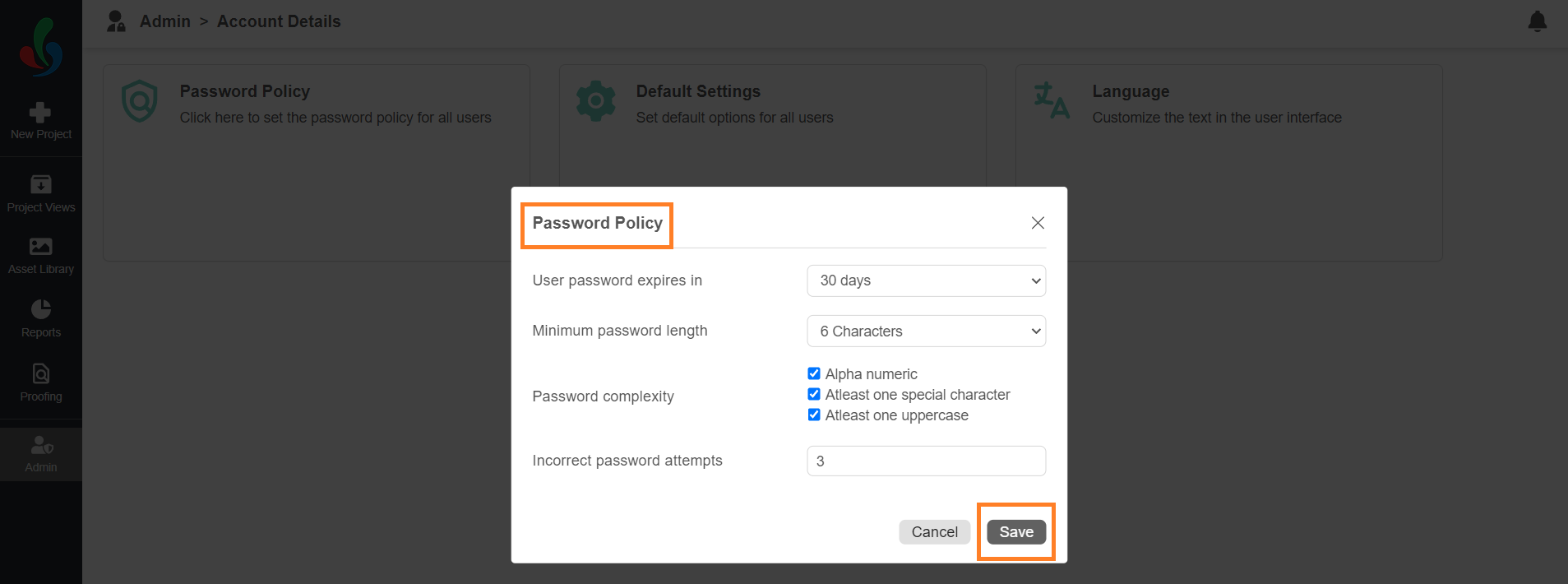Click the notification bell icon
The width and height of the screenshot is (1568, 584).
[x=1537, y=21]
